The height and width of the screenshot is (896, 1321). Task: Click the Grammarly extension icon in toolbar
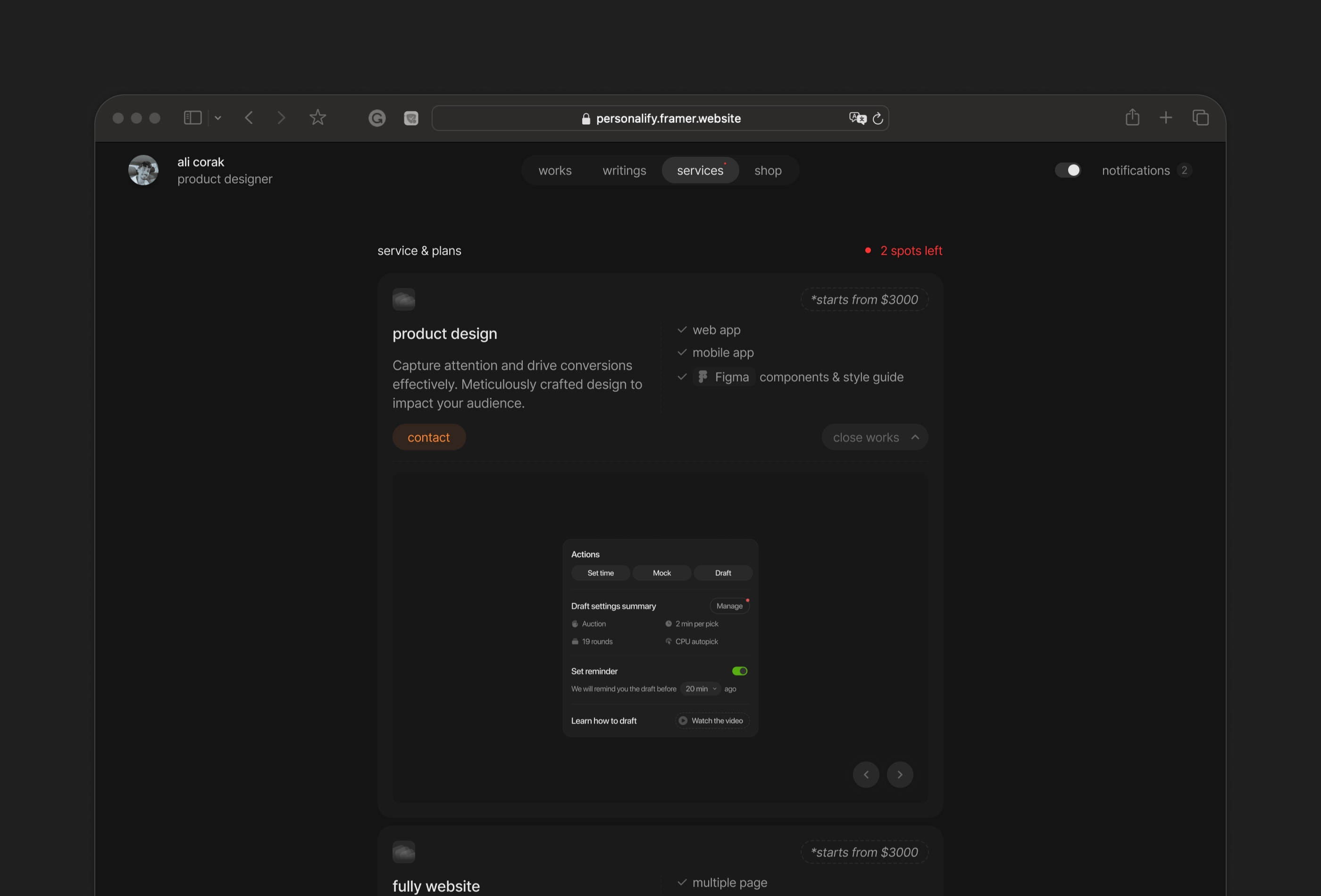pos(377,118)
